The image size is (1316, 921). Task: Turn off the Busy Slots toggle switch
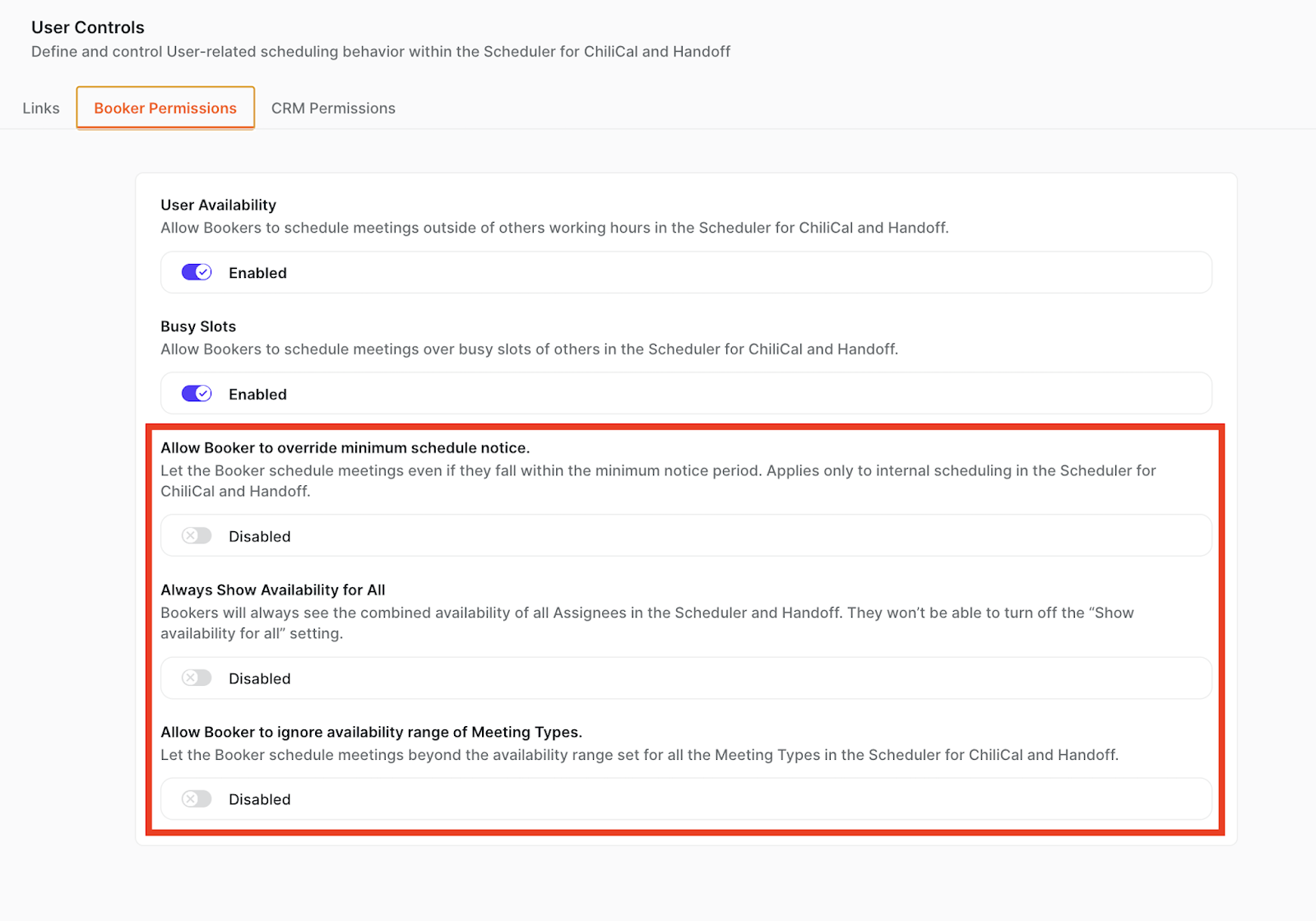197,394
